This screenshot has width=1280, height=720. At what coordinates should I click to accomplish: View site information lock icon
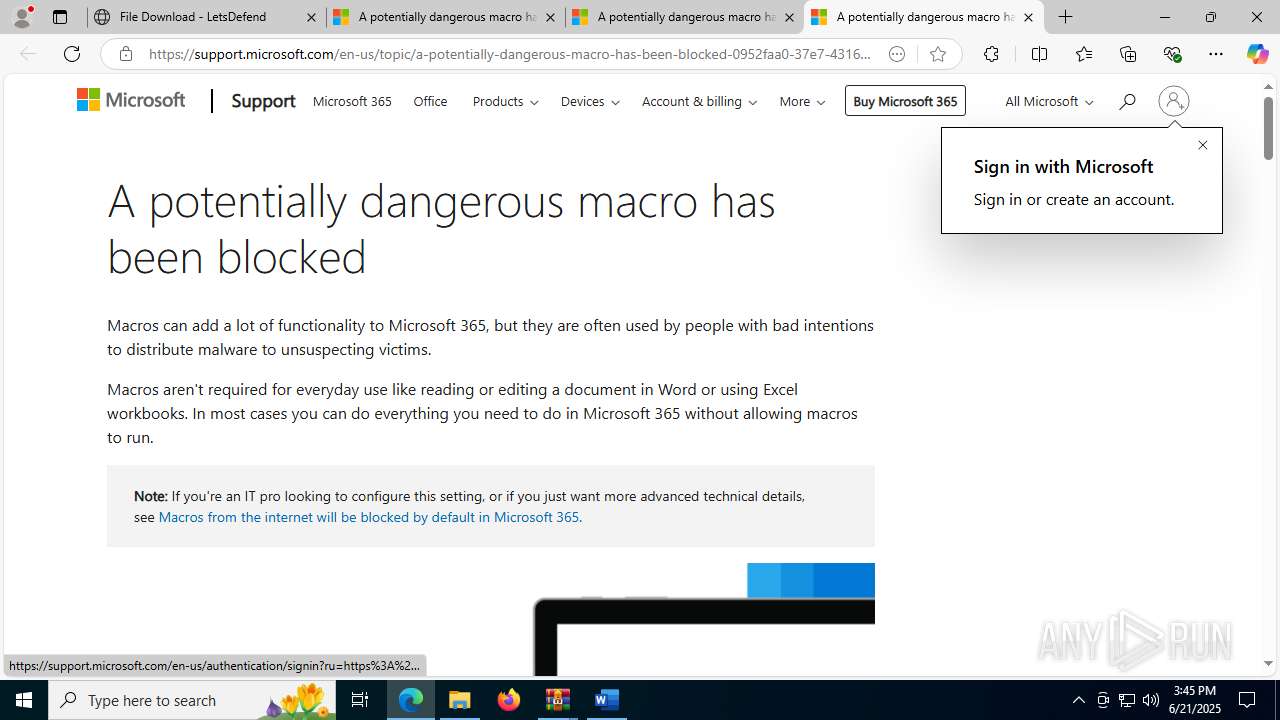126,54
